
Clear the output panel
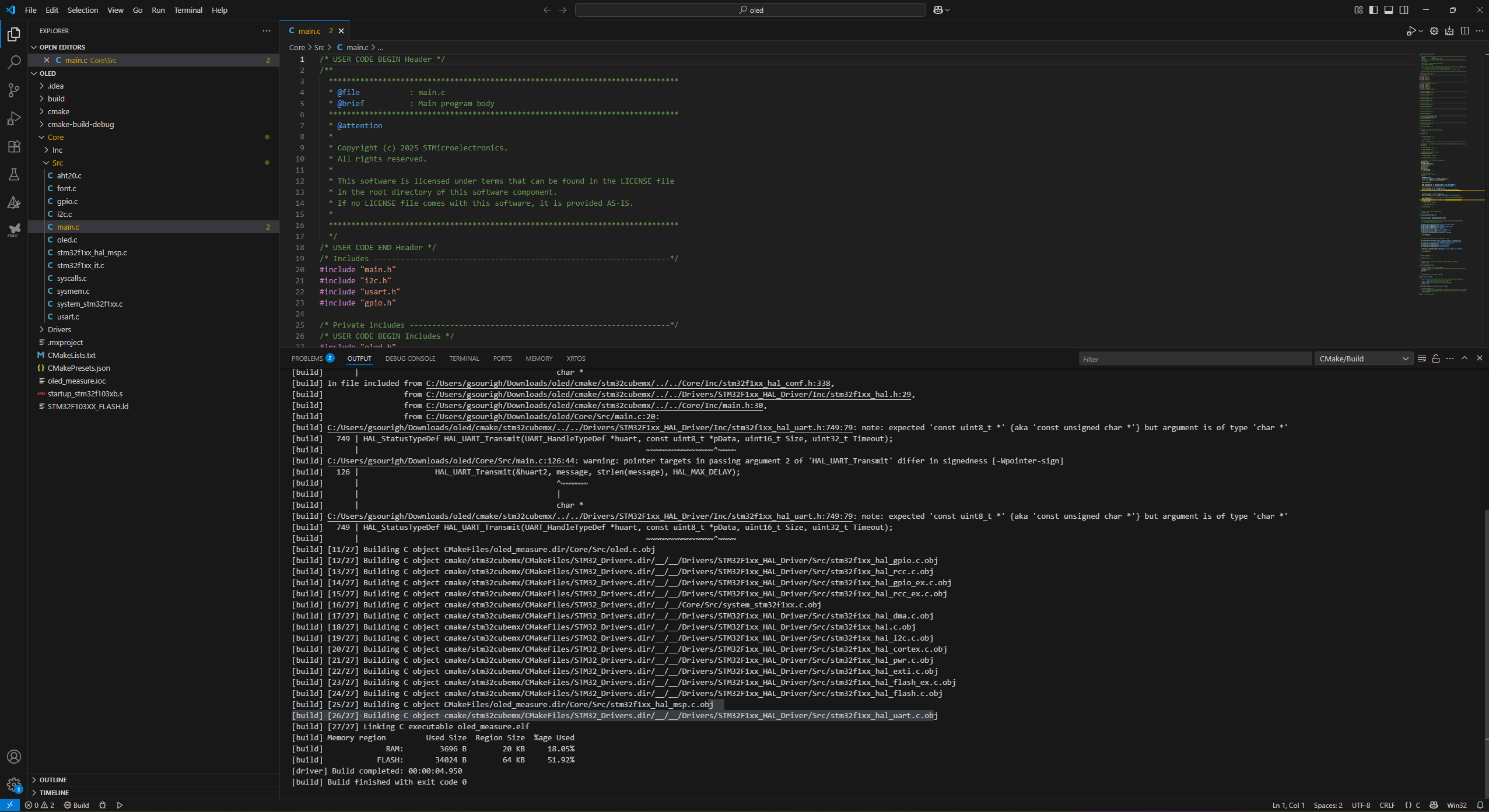click(1421, 358)
